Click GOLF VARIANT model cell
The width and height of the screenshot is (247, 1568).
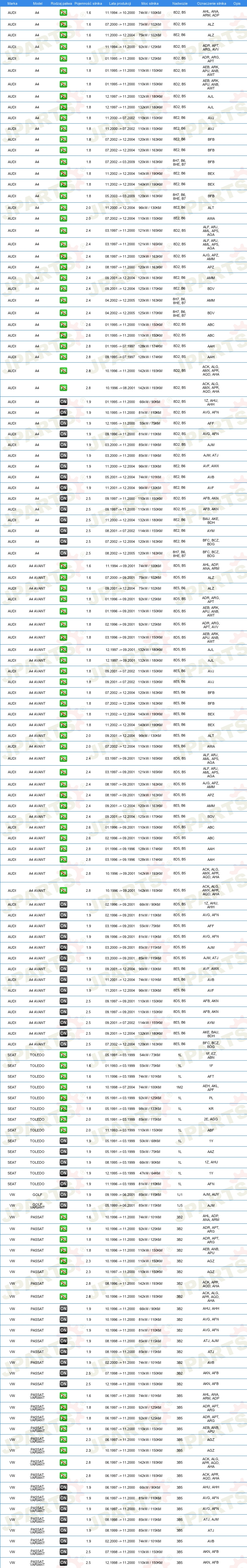coord(37,1206)
